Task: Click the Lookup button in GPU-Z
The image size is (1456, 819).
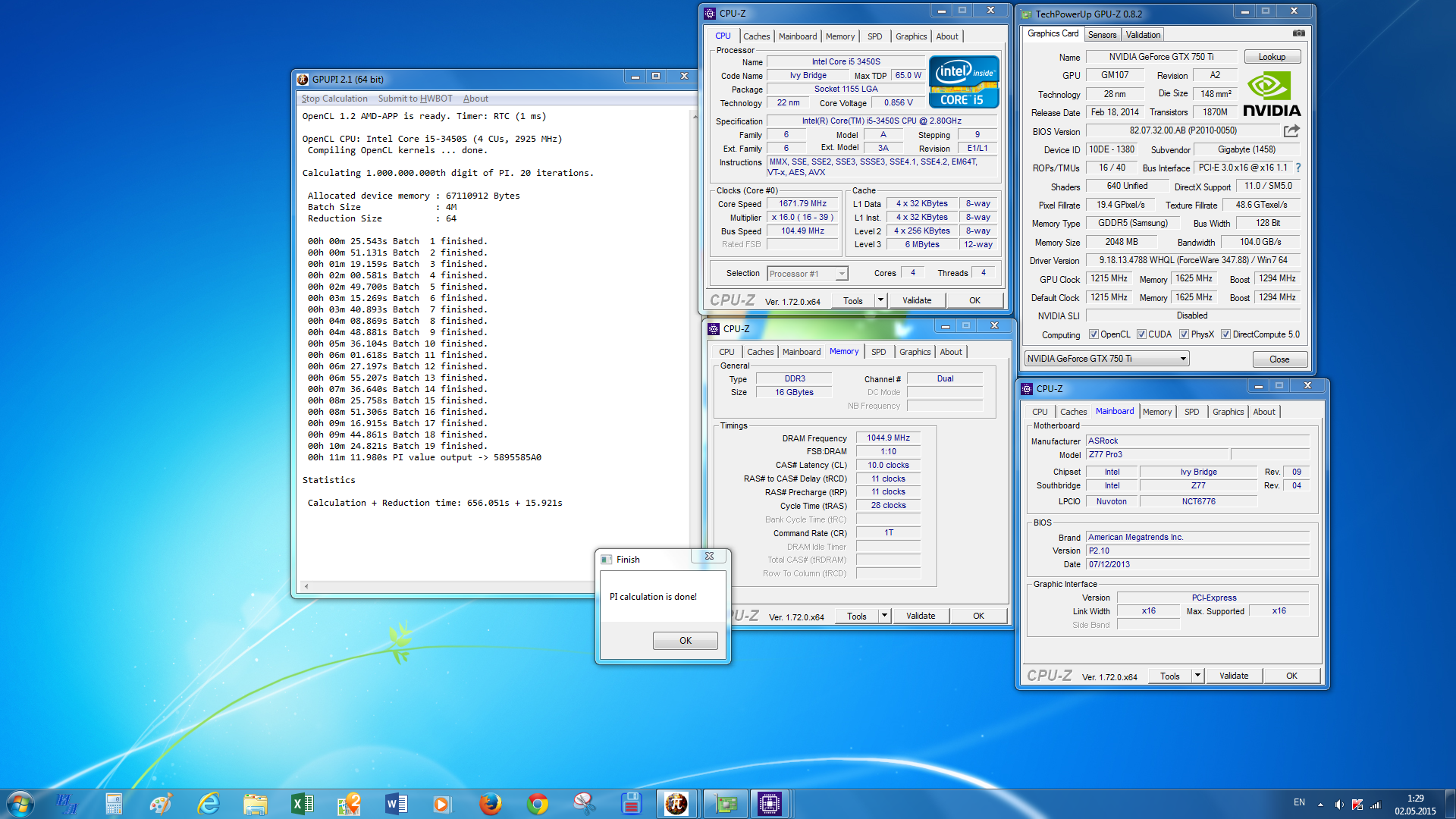Action: 1272,57
